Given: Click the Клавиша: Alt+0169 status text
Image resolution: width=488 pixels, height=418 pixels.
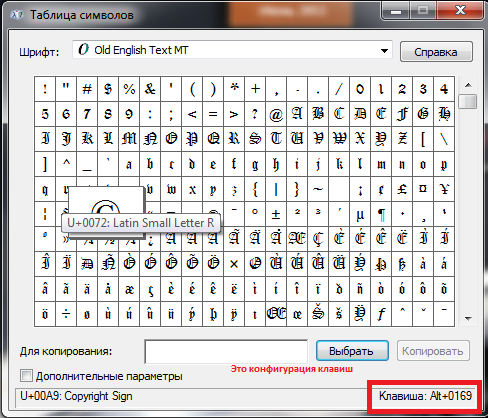Looking at the screenshot, I should coord(425,396).
